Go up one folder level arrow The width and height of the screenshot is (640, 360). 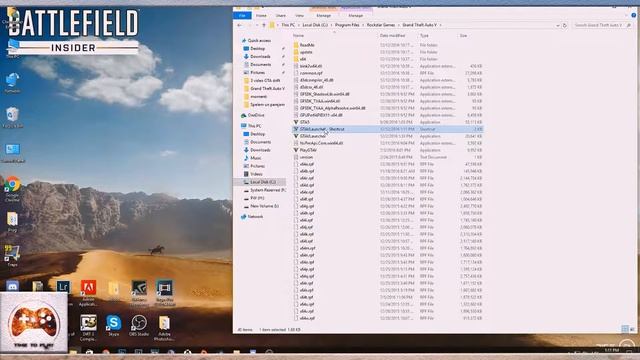pos(264,25)
